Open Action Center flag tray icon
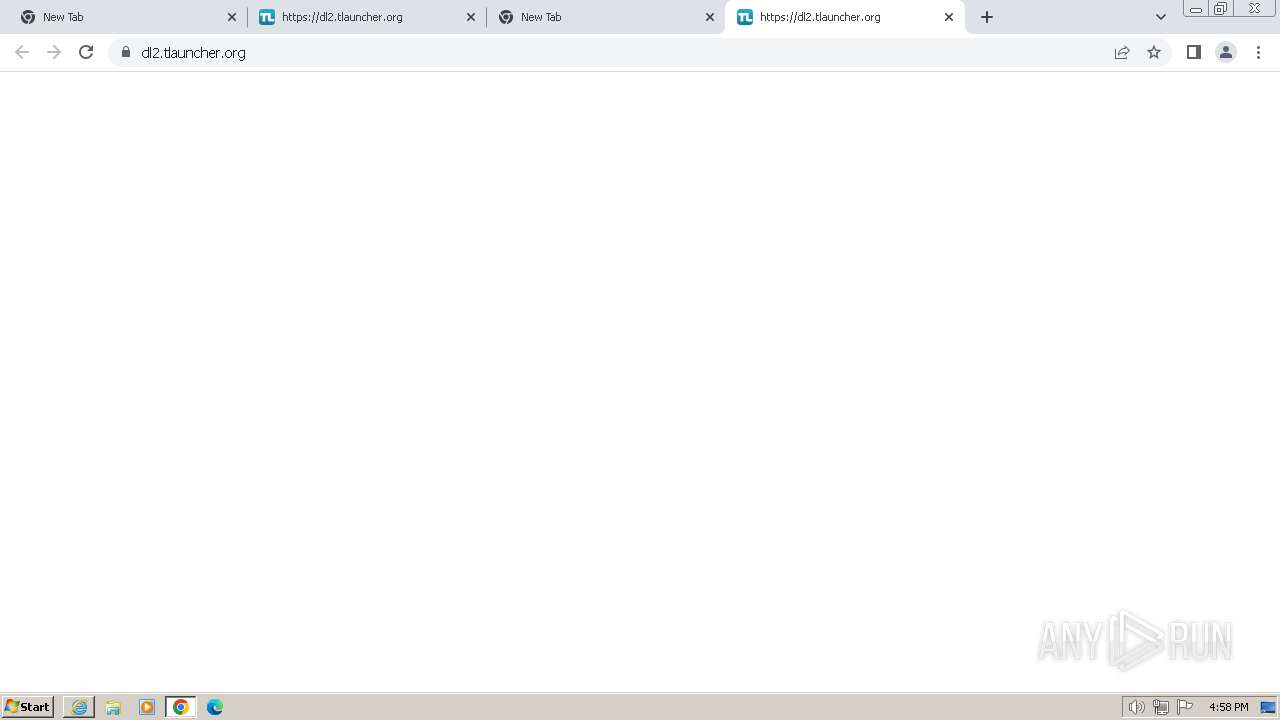 1185,707
